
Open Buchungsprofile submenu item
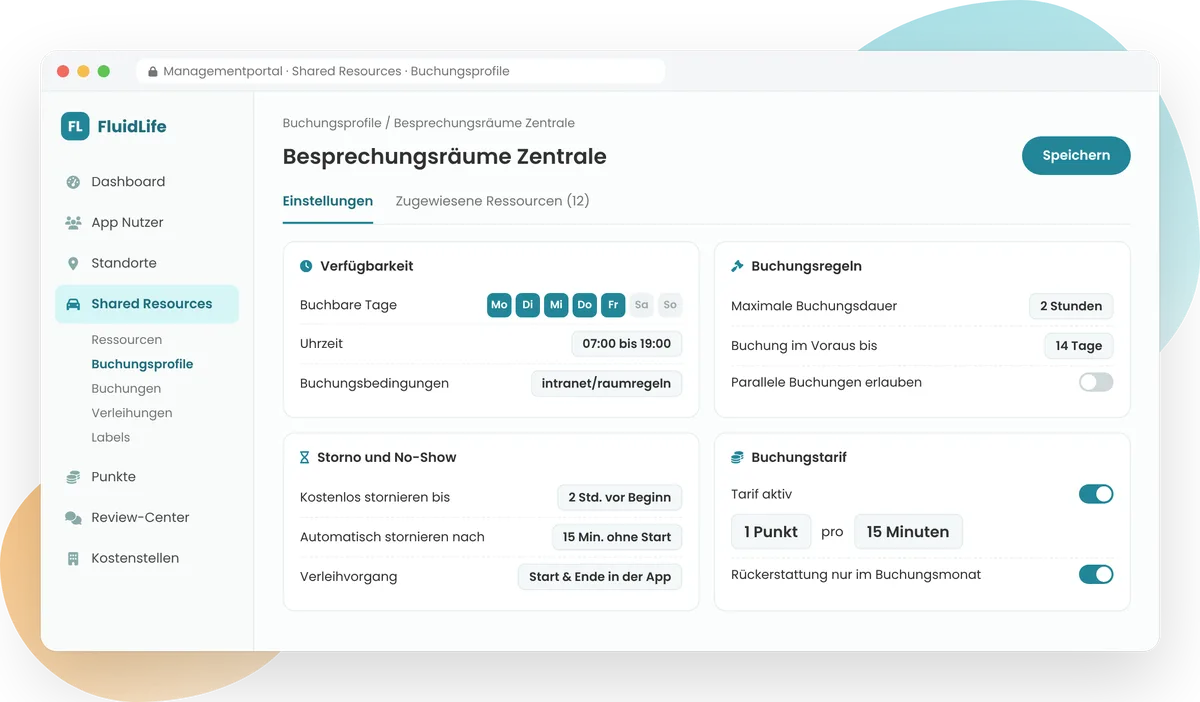pos(142,364)
